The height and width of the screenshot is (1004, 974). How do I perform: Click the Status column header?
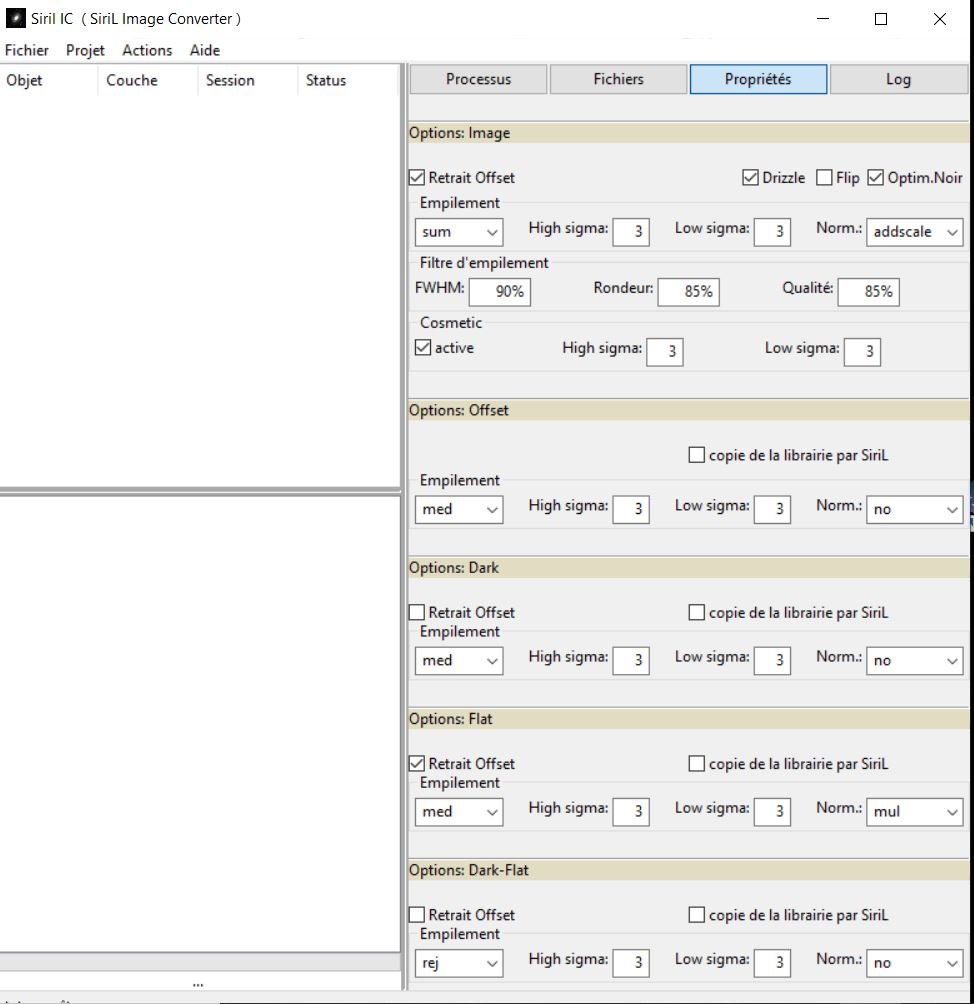[348, 81]
